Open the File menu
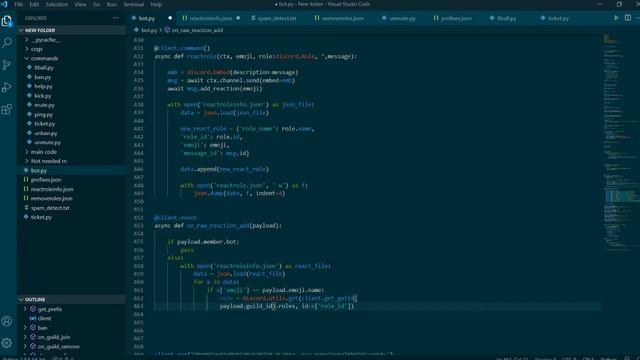 [19, 4]
